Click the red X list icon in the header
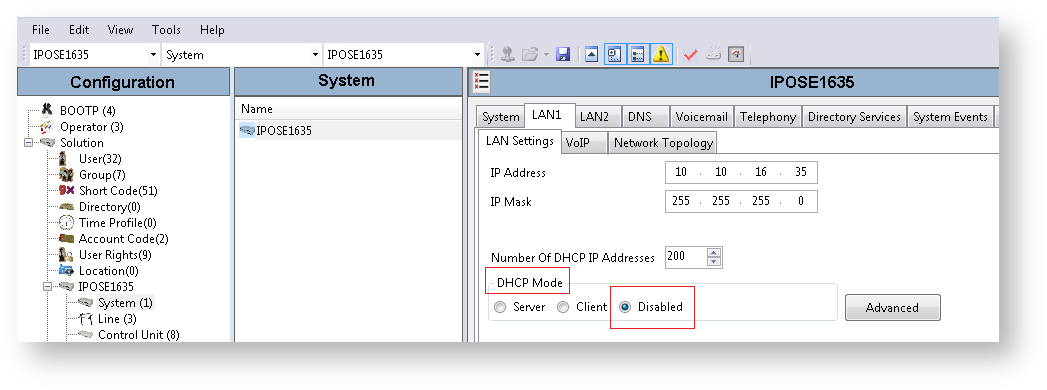 click(x=481, y=82)
